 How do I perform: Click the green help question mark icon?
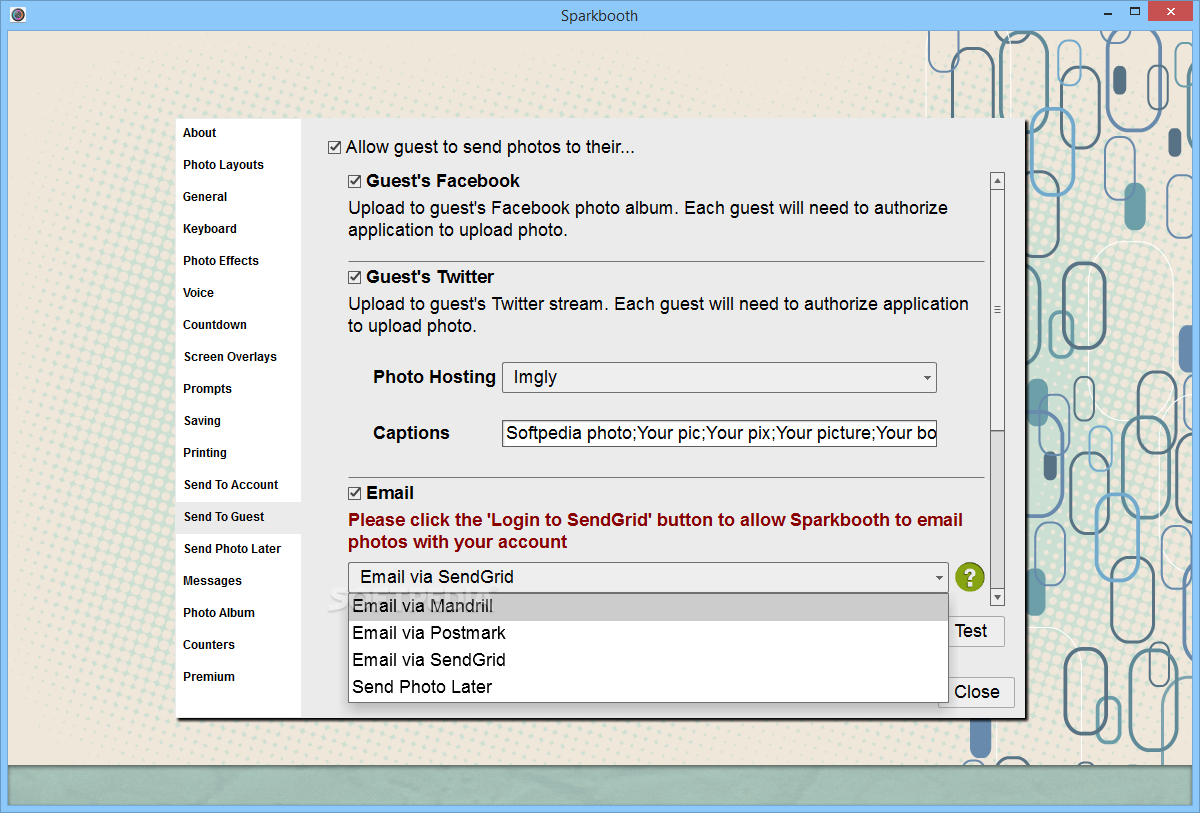970,577
